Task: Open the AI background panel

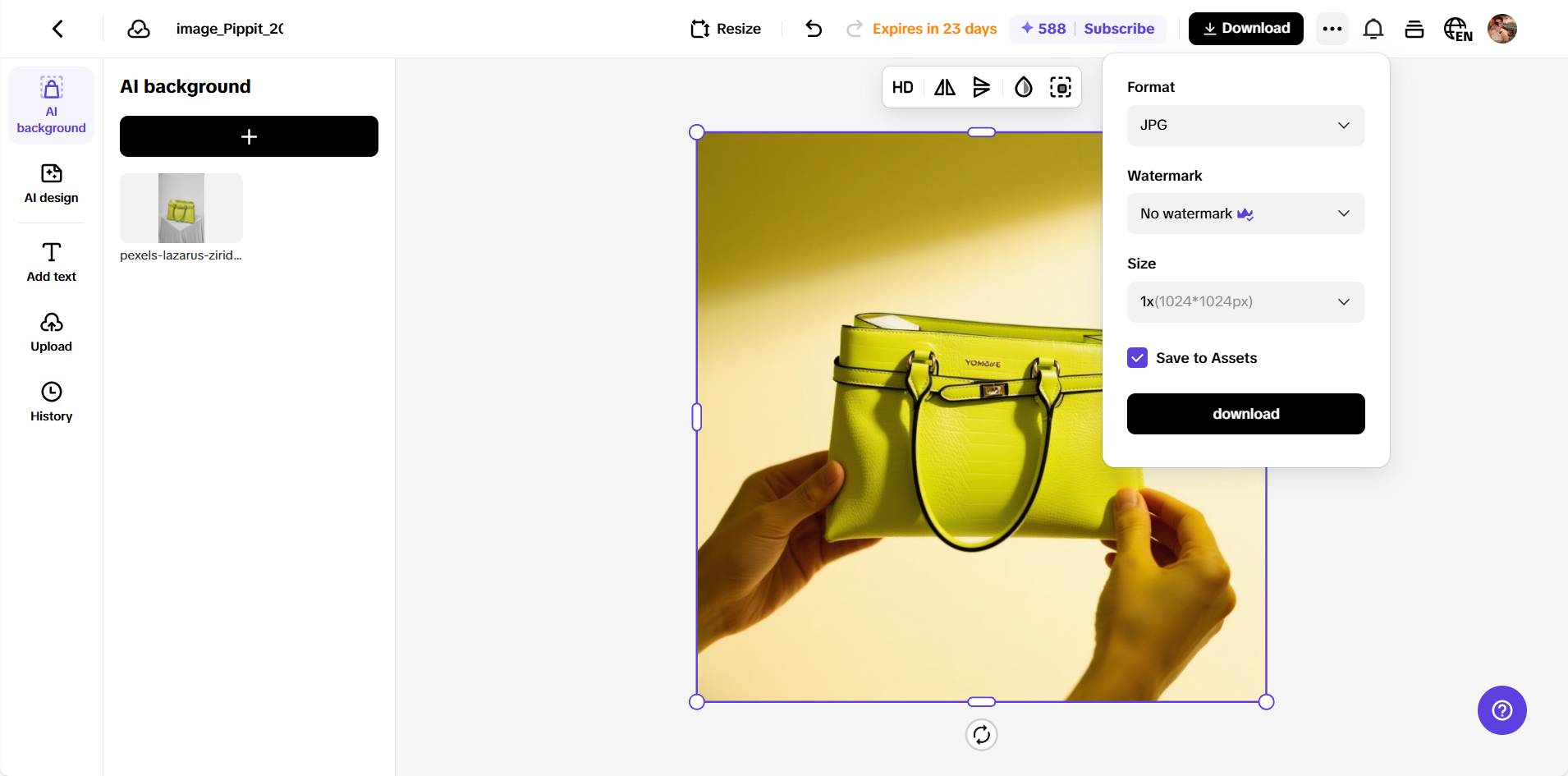Action: pos(52,105)
